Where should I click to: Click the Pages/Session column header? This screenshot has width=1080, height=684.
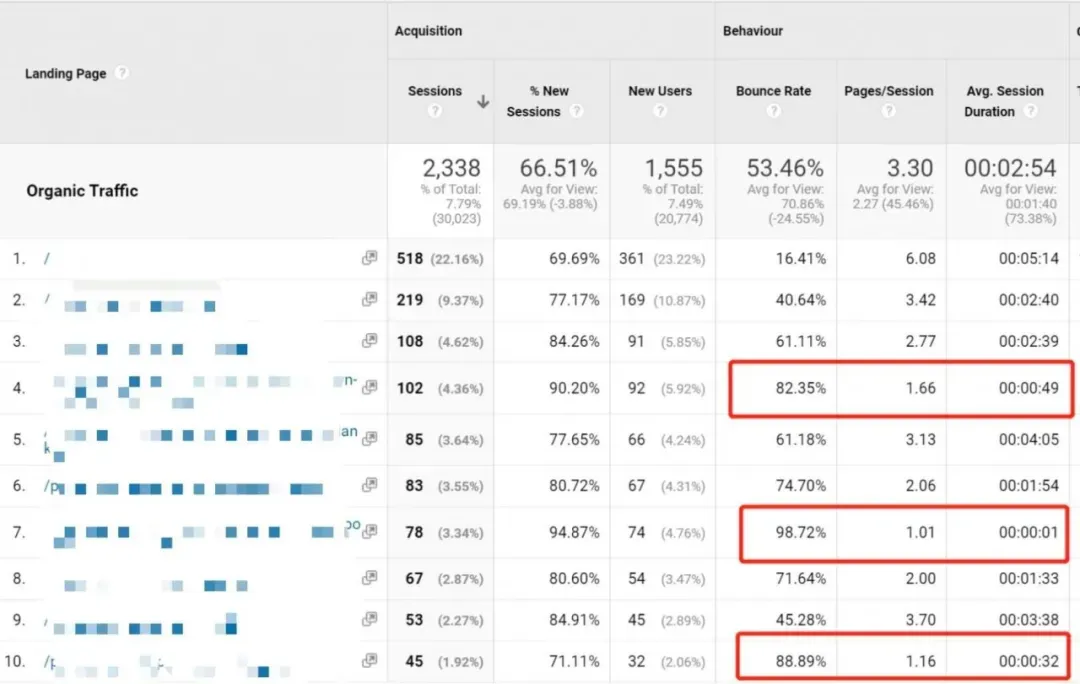click(889, 91)
